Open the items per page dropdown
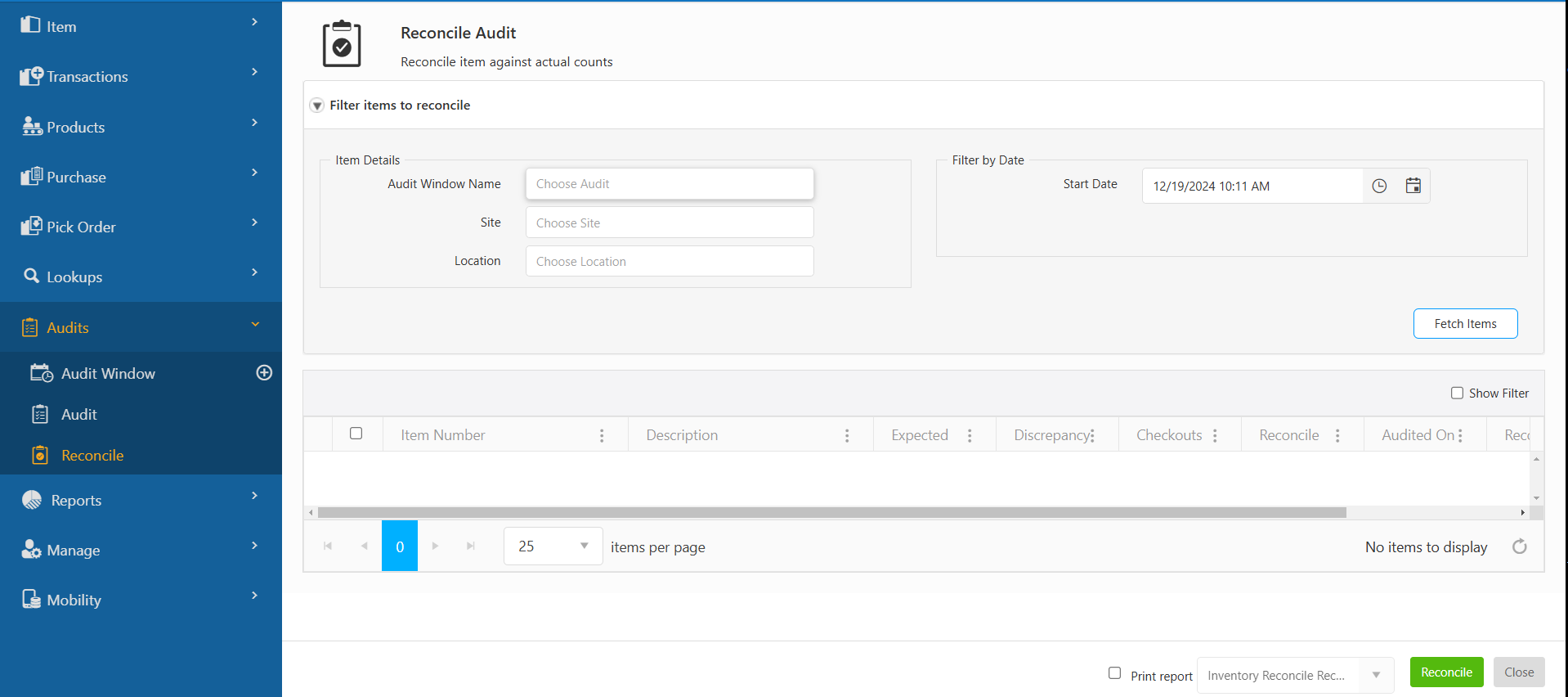Viewport: 1568px width, 697px height. coord(553,546)
